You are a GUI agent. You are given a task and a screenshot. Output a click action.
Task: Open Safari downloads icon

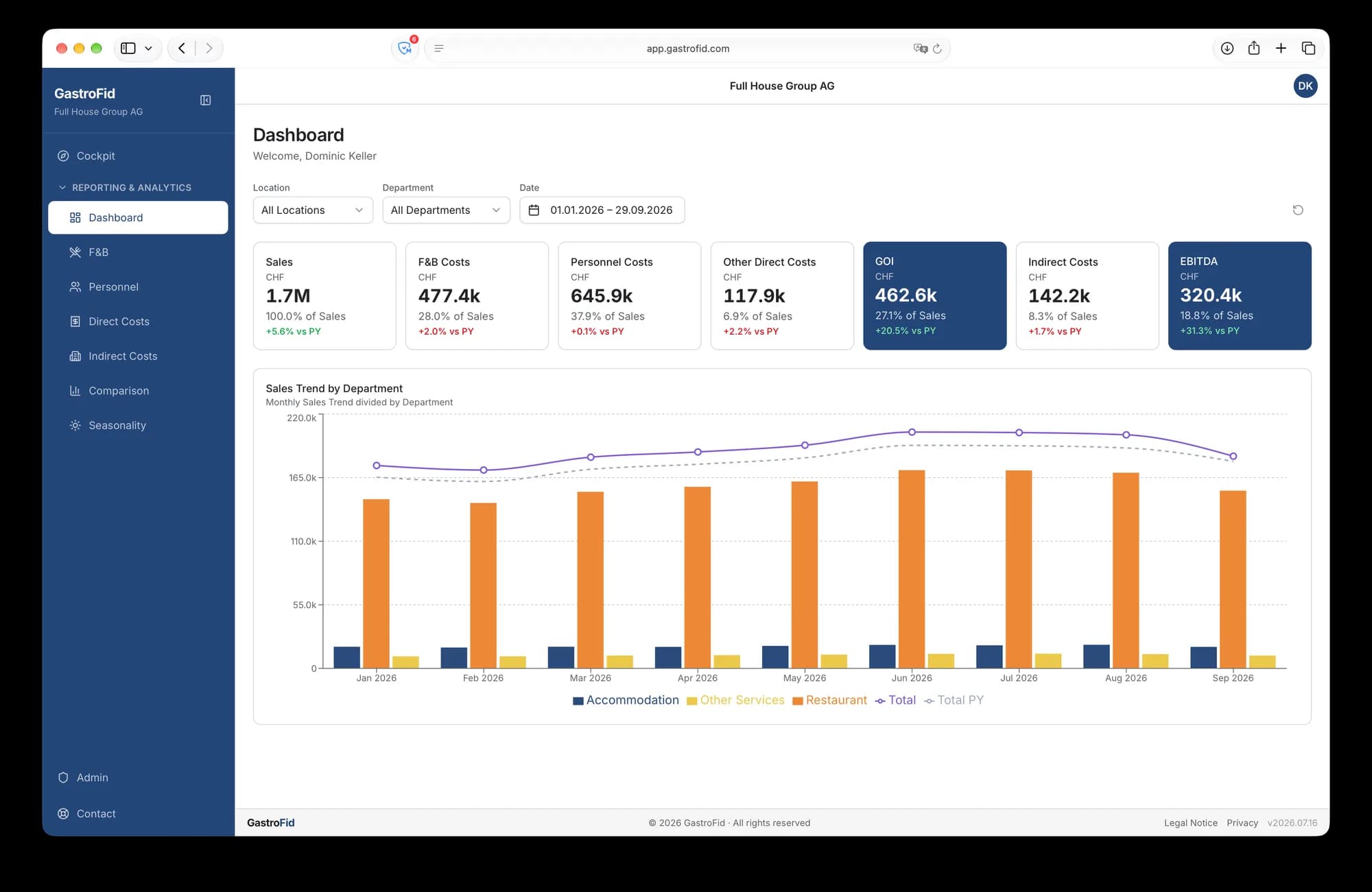[x=1227, y=48]
